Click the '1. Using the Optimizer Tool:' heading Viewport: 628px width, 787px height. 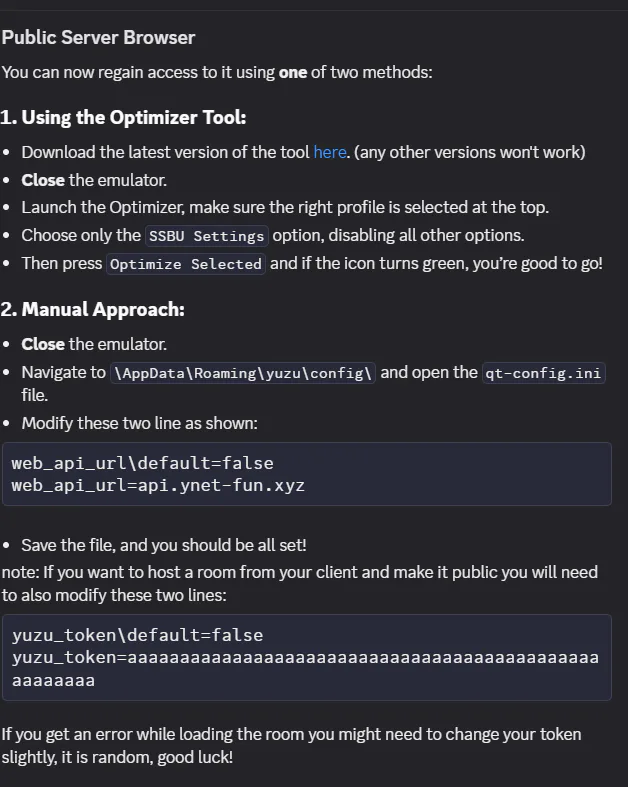(123, 117)
